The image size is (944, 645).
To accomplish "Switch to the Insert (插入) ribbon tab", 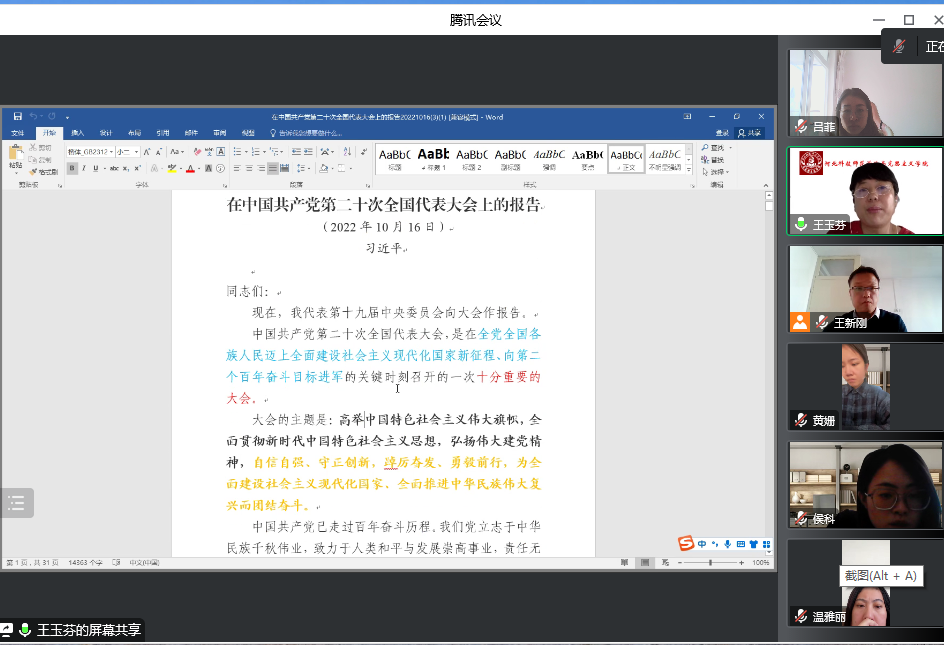I will pos(78,133).
